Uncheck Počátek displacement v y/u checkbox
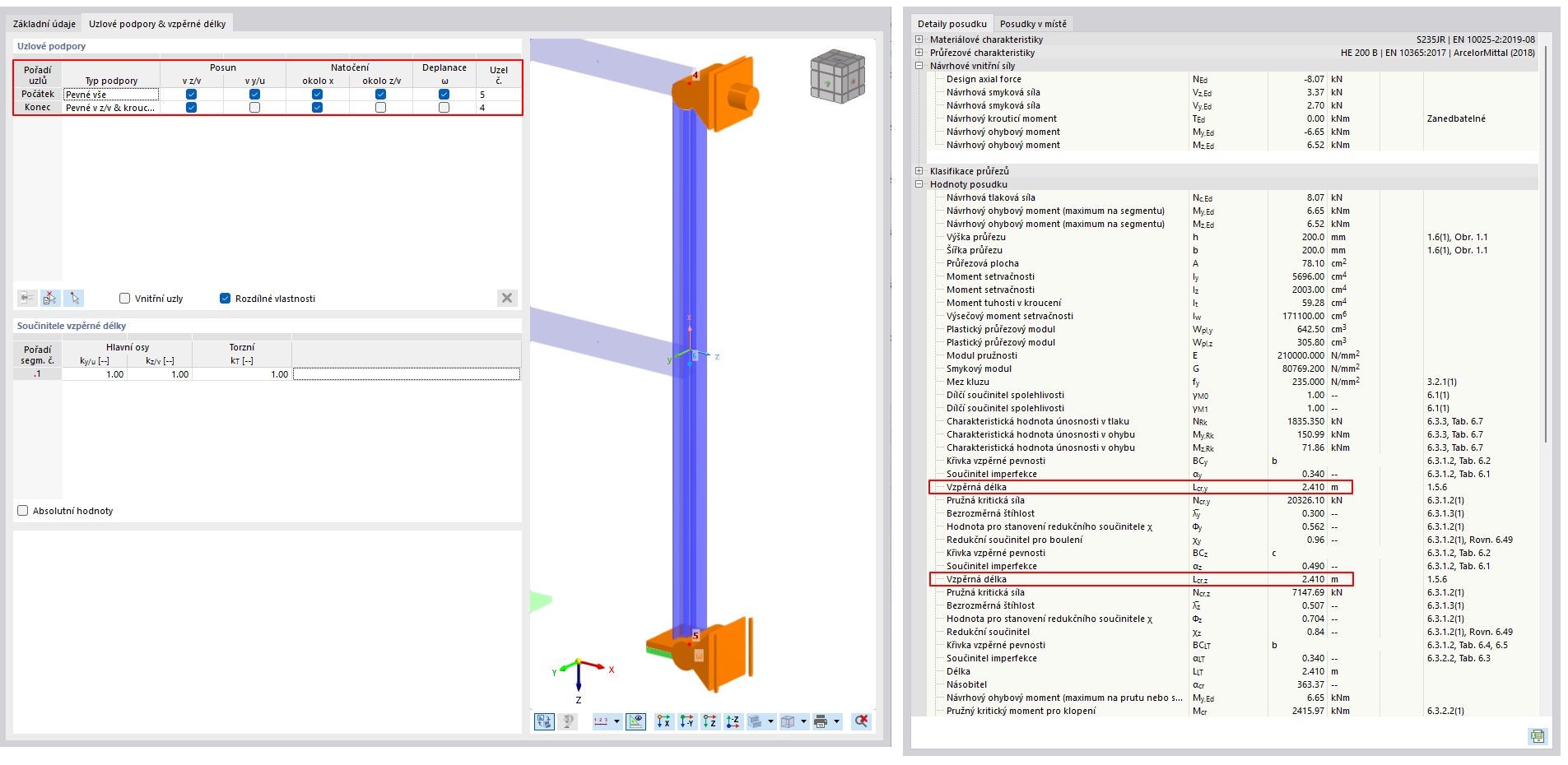The image size is (1568, 765). [254, 95]
